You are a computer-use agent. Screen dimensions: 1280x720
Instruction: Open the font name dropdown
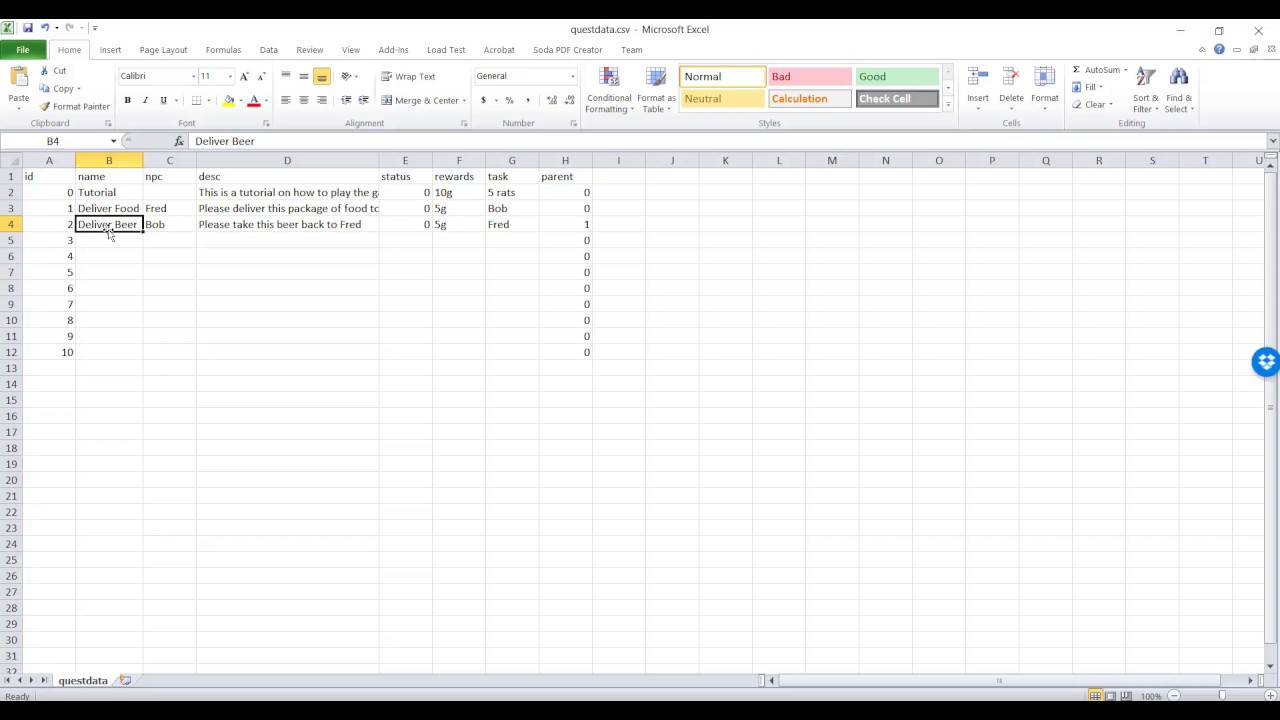pos(193,76)
